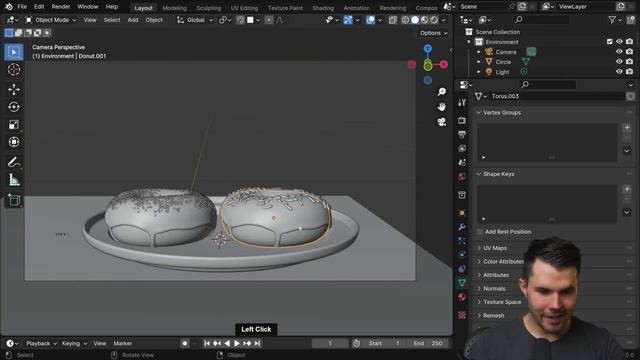Viewport: 640px width, 360px height.
Task: Expand the Camera item in outliner
Action: [x=478, y=52]
